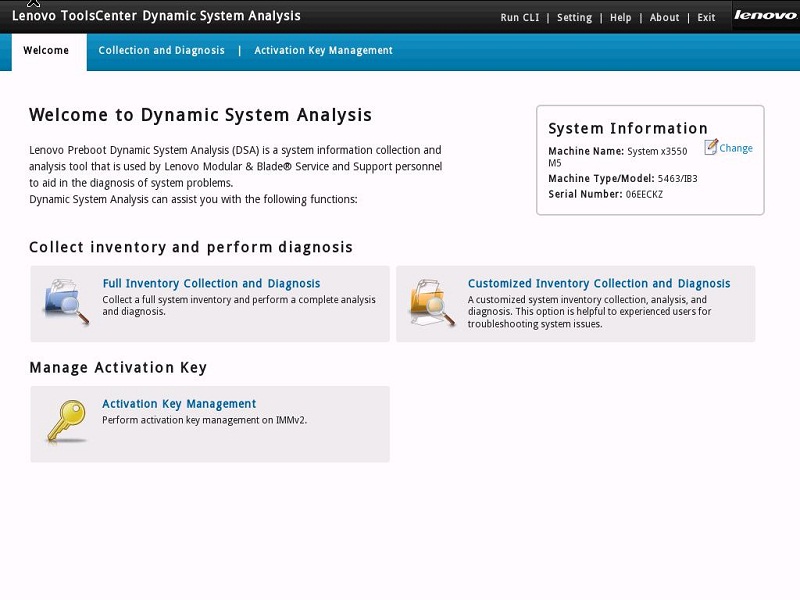Open Run CLI from the top bar

[519, 18]
